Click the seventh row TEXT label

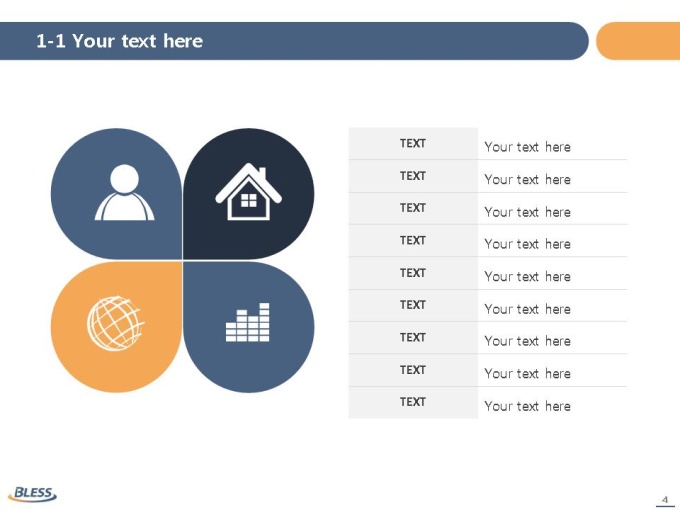(x=413, y=337)
